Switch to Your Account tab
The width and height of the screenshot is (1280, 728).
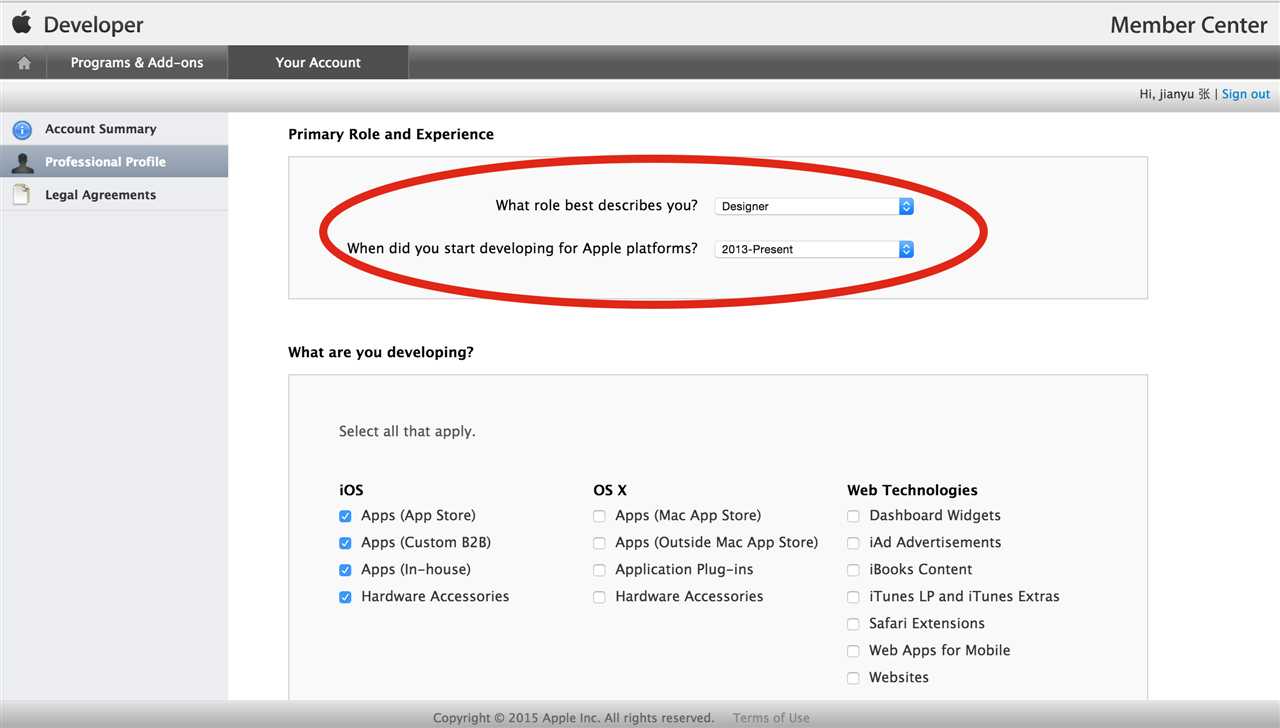[318, 63]
